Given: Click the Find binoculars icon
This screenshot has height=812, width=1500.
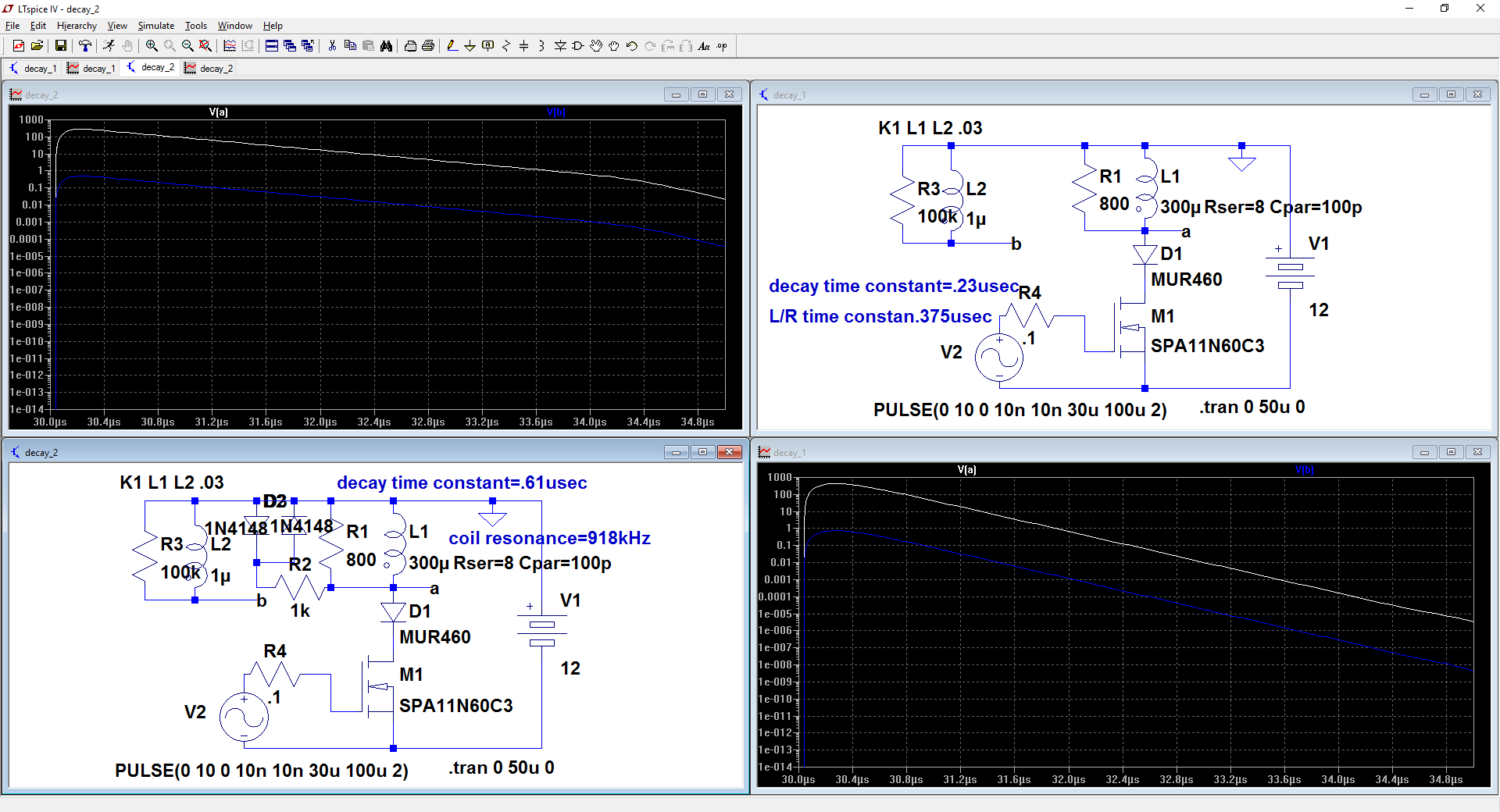Looking at the screenshot, I should click(x=386, y=46).
